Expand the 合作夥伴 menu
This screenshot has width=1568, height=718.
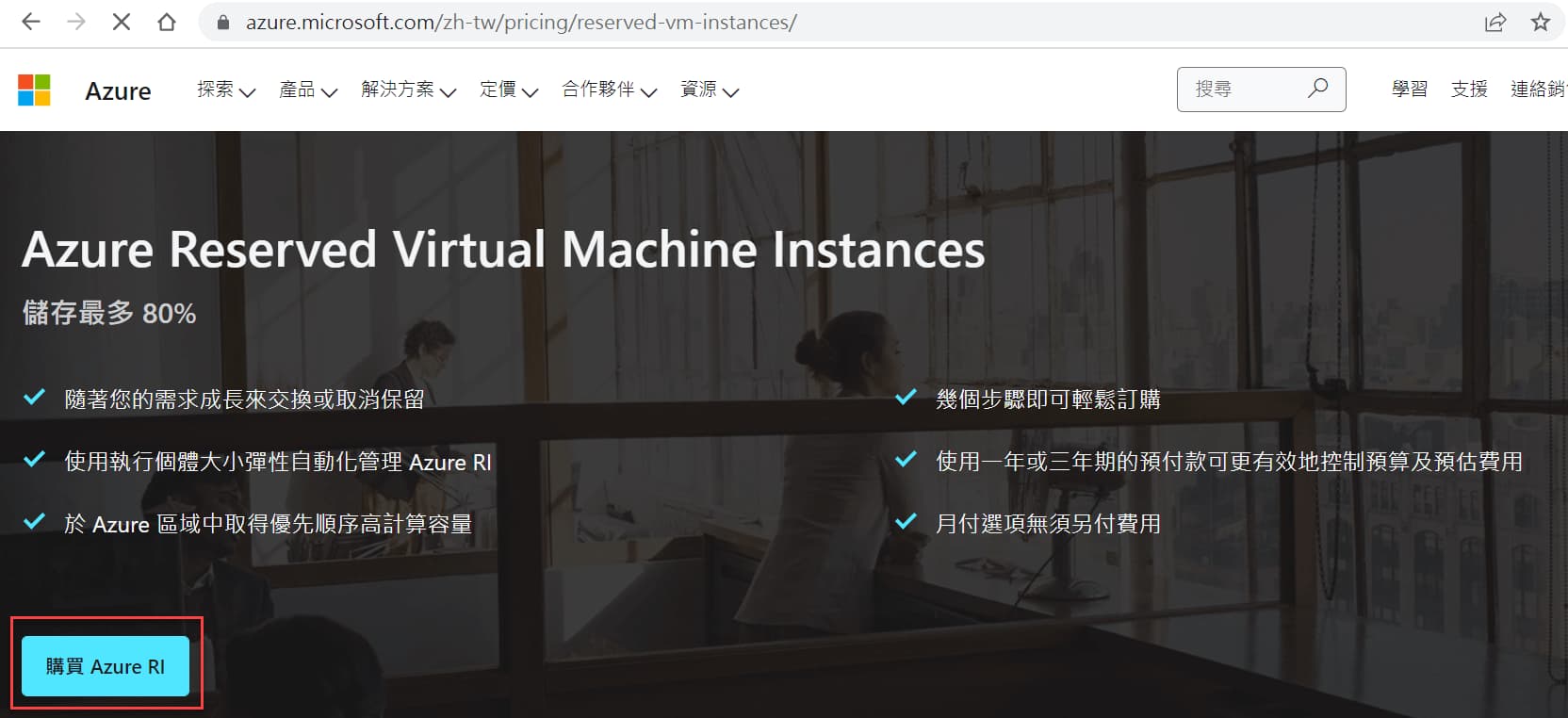610,90
